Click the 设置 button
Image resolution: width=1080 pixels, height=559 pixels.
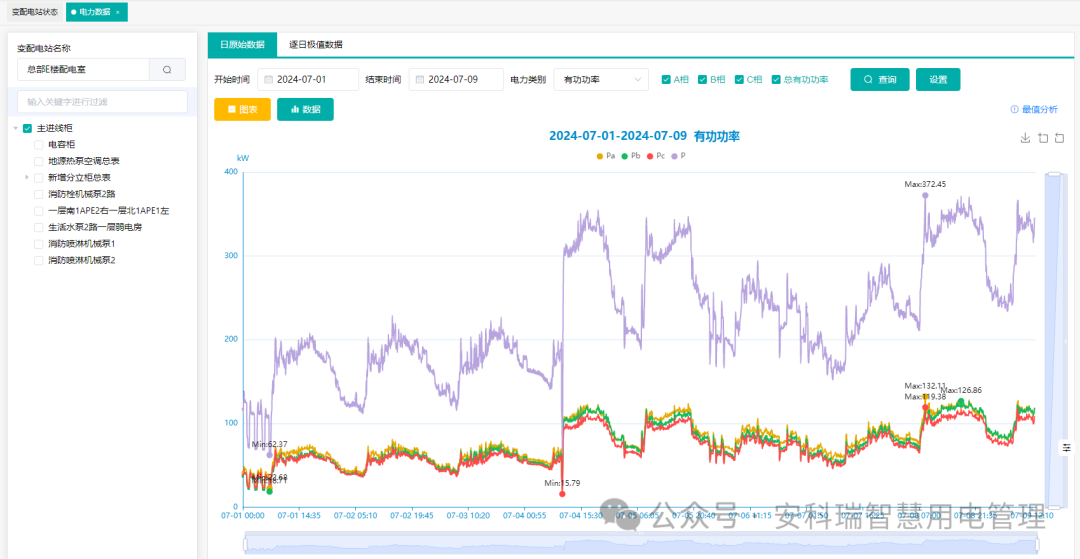[x=938, y=80]
